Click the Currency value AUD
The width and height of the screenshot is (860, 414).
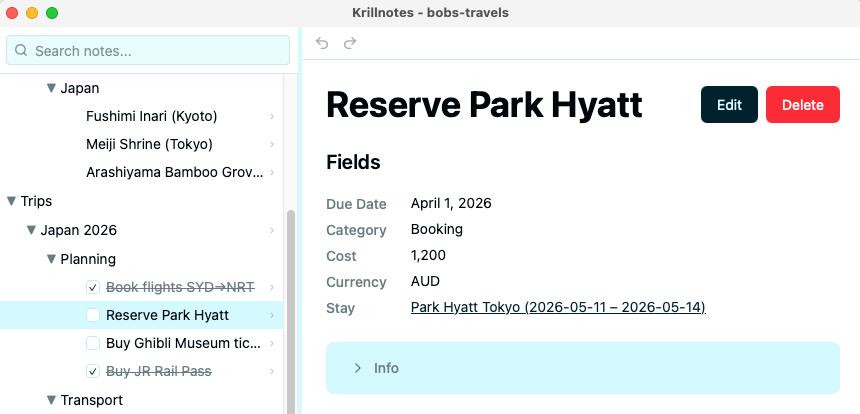click(x=425, y=281)
